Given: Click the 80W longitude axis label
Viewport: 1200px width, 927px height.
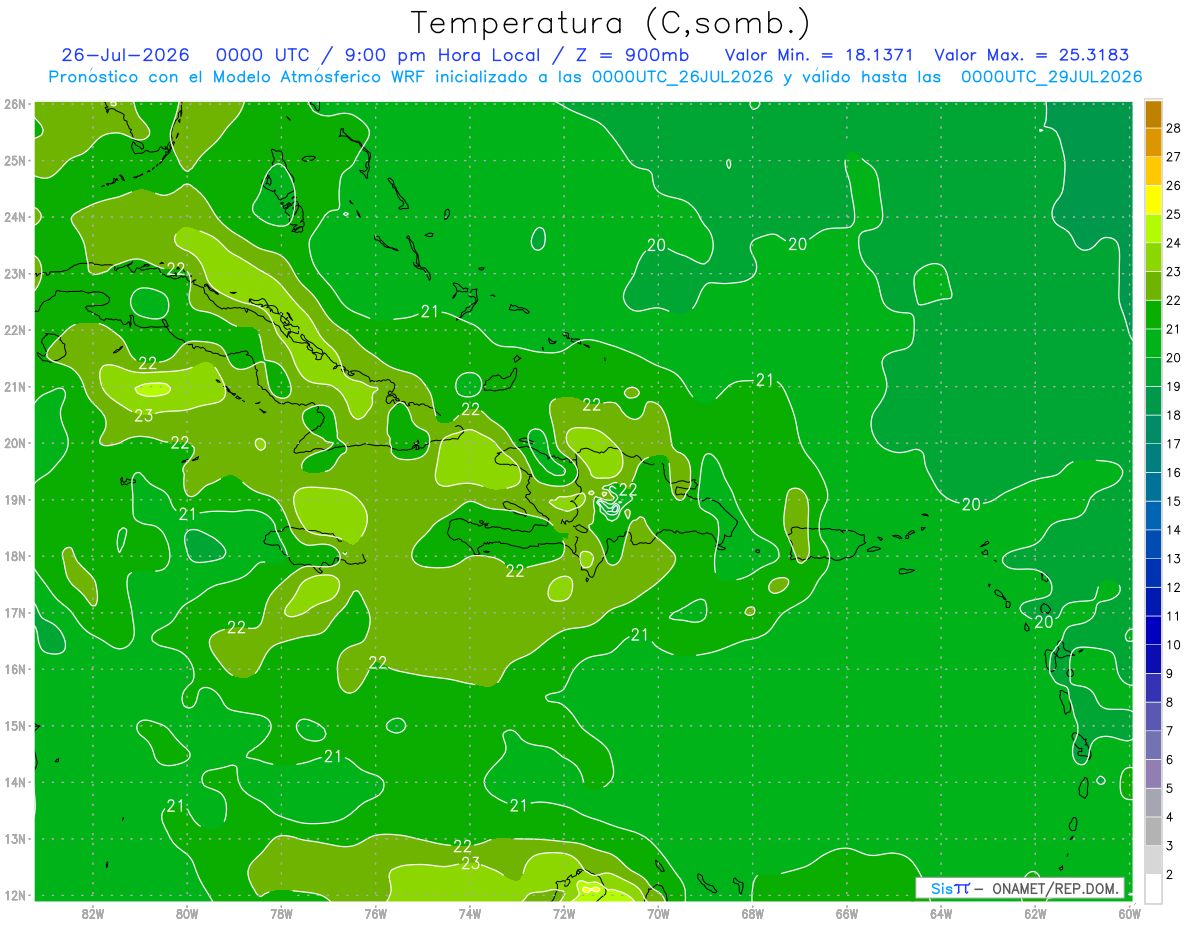Looking at the screenshot, I should point(187,913).
